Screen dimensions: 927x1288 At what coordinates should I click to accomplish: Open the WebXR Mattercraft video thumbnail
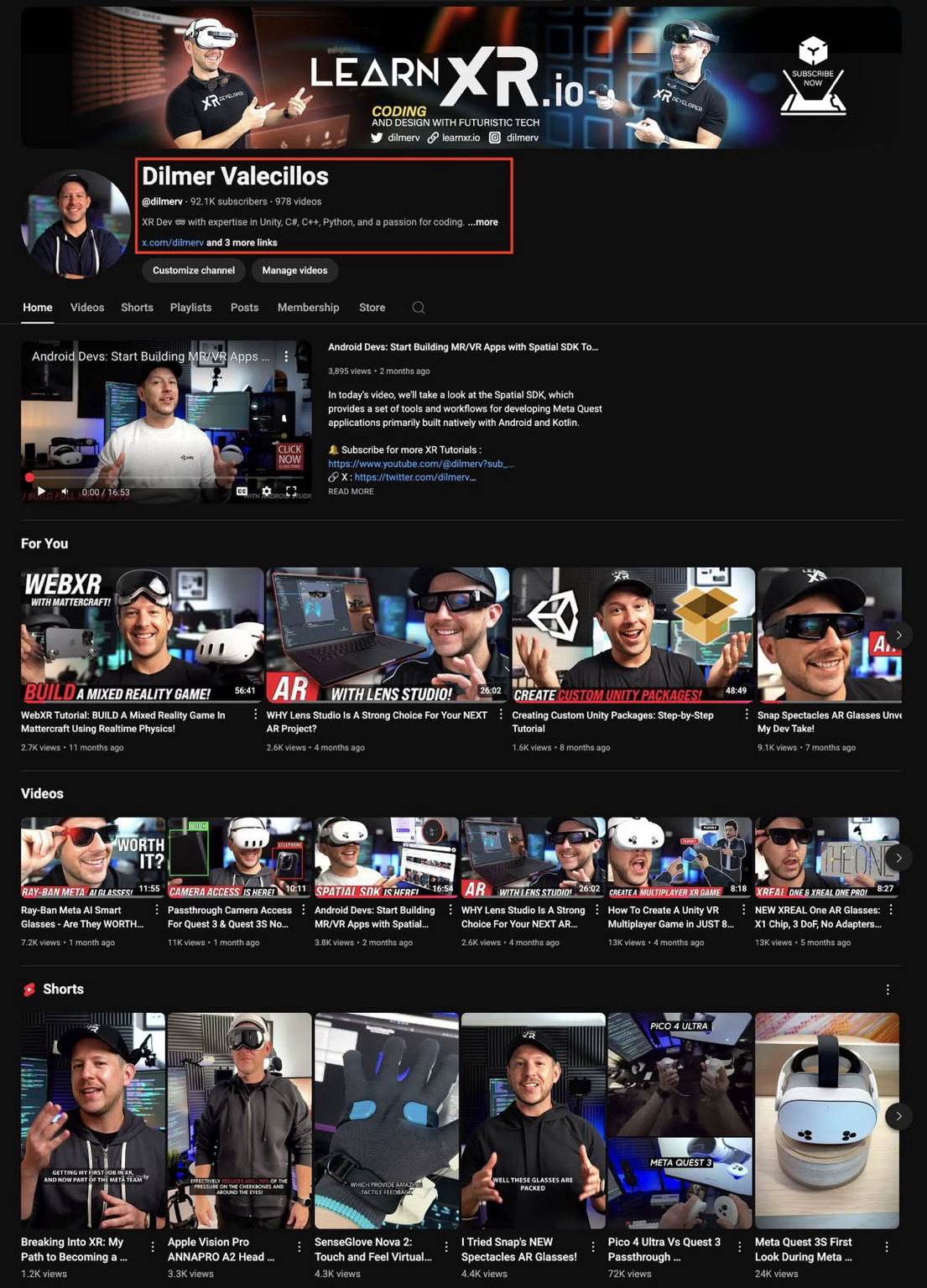click(x=143, y=635)
